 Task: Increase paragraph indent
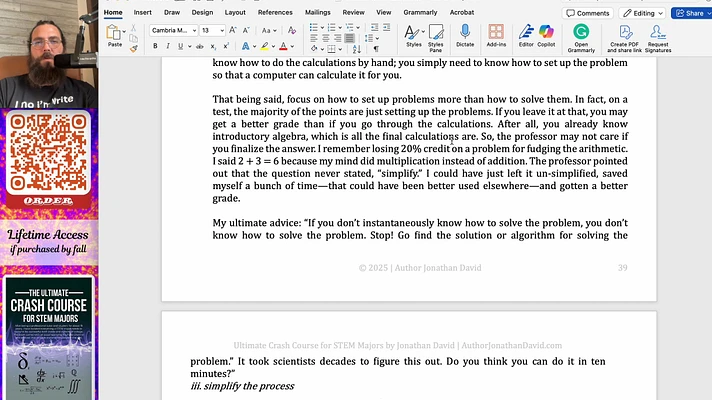(x=386, y=28)
